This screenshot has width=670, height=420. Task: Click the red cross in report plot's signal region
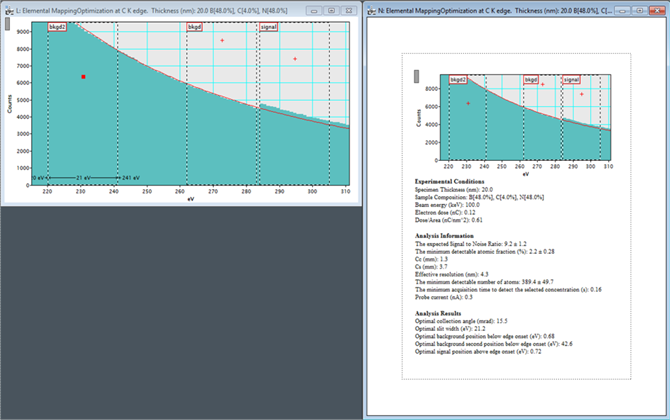tap(582, 94)
